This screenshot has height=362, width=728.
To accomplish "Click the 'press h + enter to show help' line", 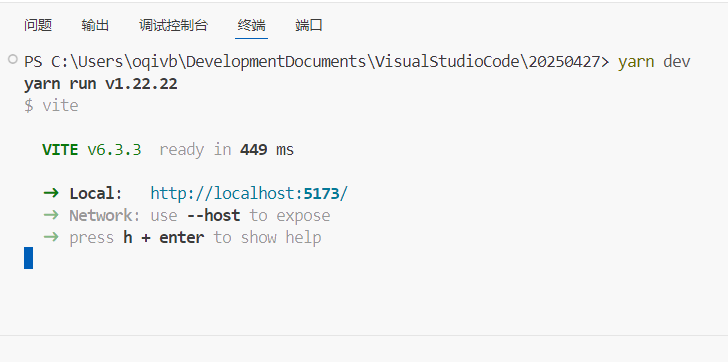I will (195, 238).
